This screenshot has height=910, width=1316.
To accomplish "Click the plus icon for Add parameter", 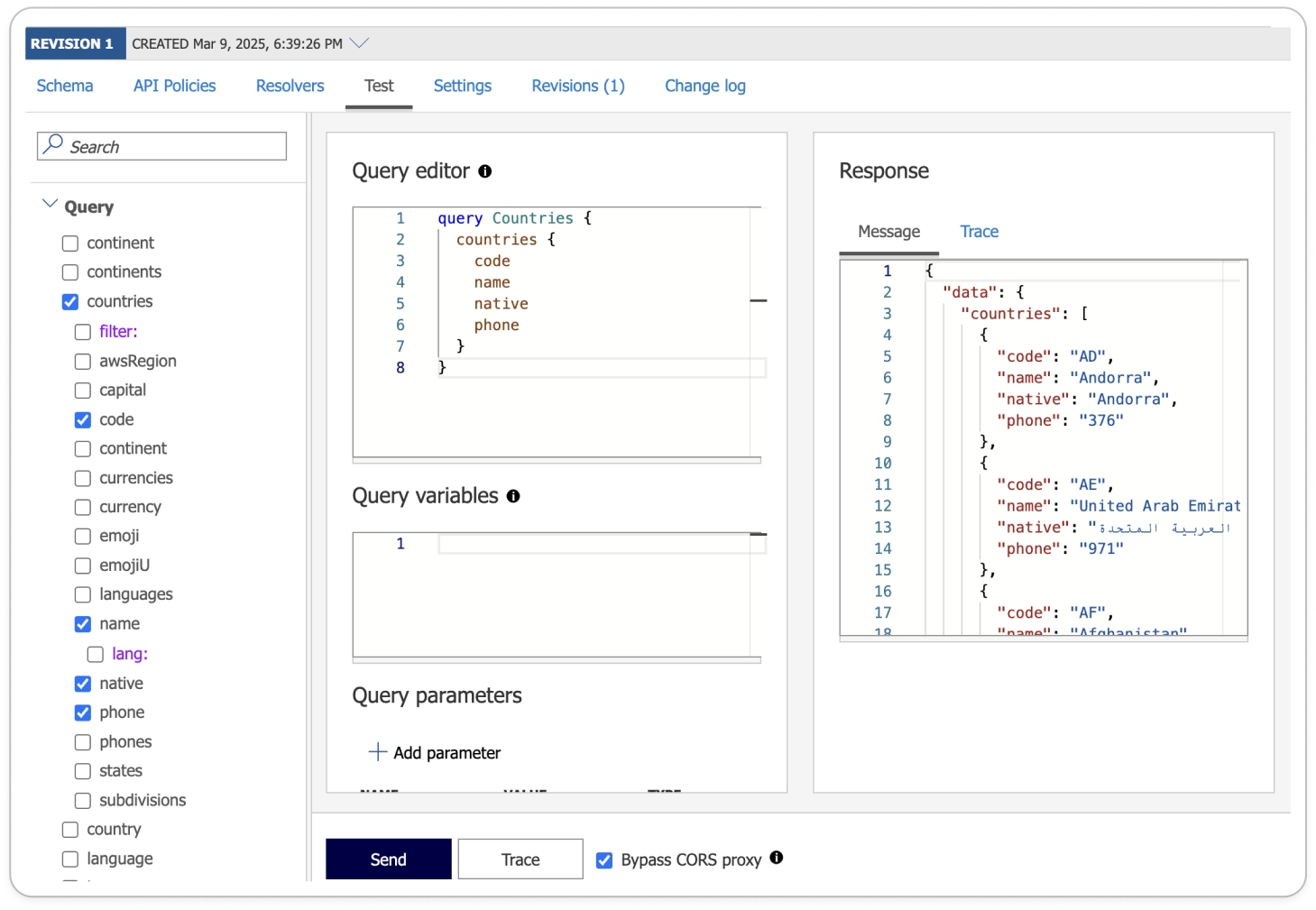I will [x=378, y=751].
